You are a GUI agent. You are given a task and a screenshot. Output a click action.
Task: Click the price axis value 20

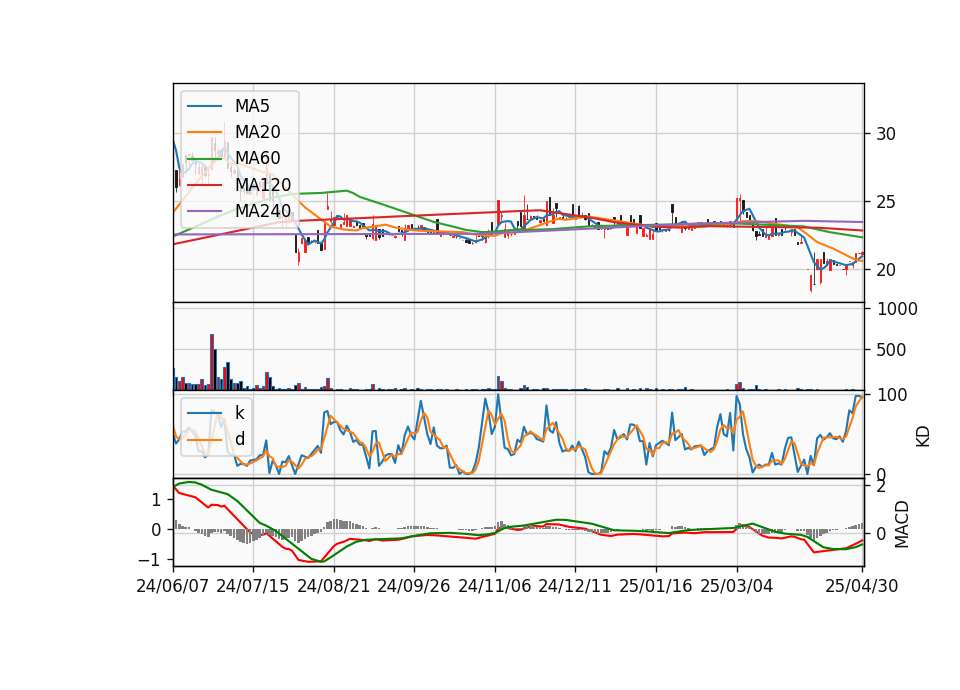886,270
